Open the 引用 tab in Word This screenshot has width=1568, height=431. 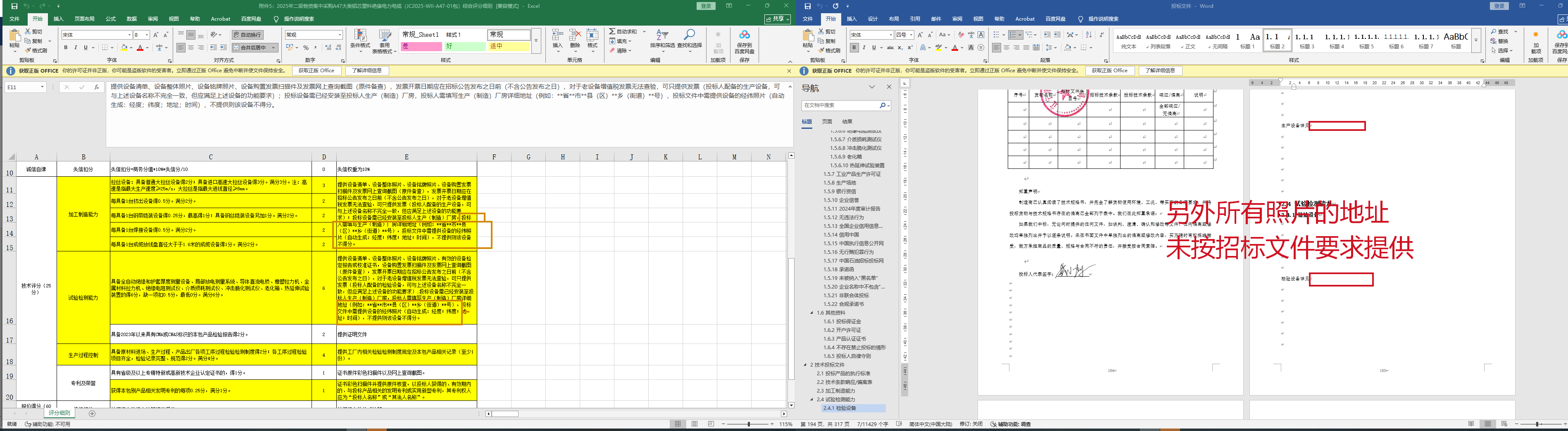pyautogui.click(x=915, y=19)
